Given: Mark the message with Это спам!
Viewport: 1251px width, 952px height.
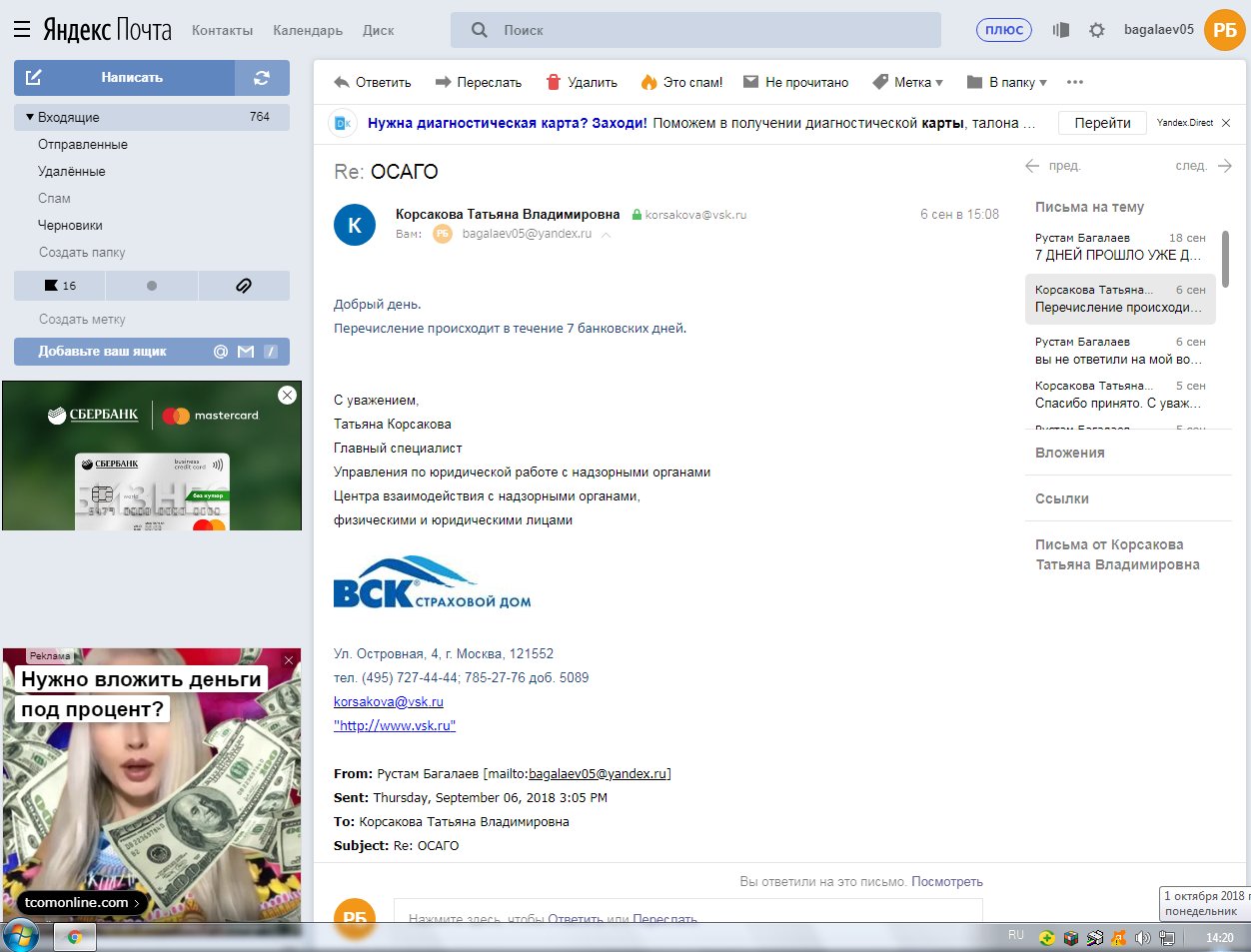Looking at the screenshot, I should point(681,82).
